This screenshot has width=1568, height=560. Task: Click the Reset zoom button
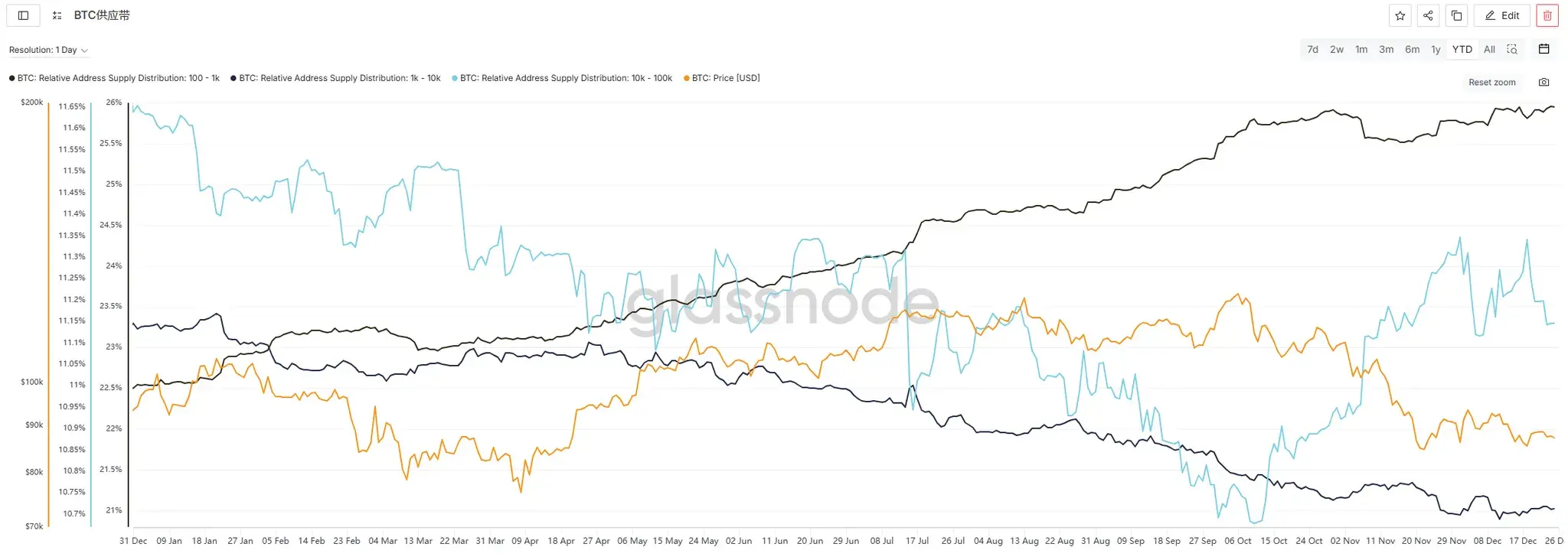click(x=1491, y=82)
